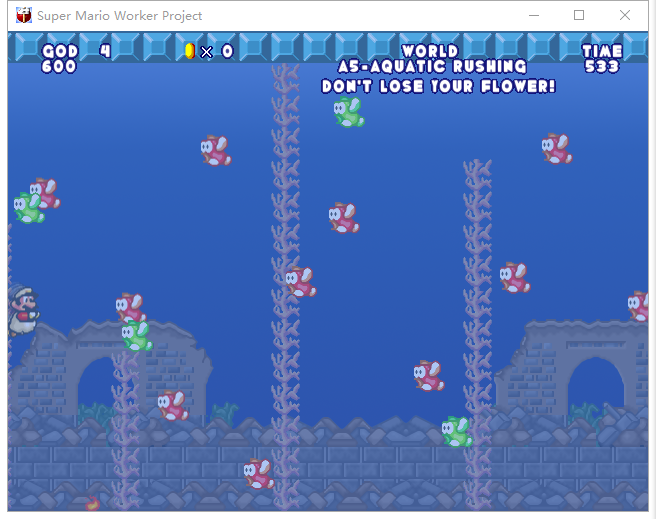Click the red fish inside the brick floor
This screenshot has height=519, width=656.
tap(259, 474)
